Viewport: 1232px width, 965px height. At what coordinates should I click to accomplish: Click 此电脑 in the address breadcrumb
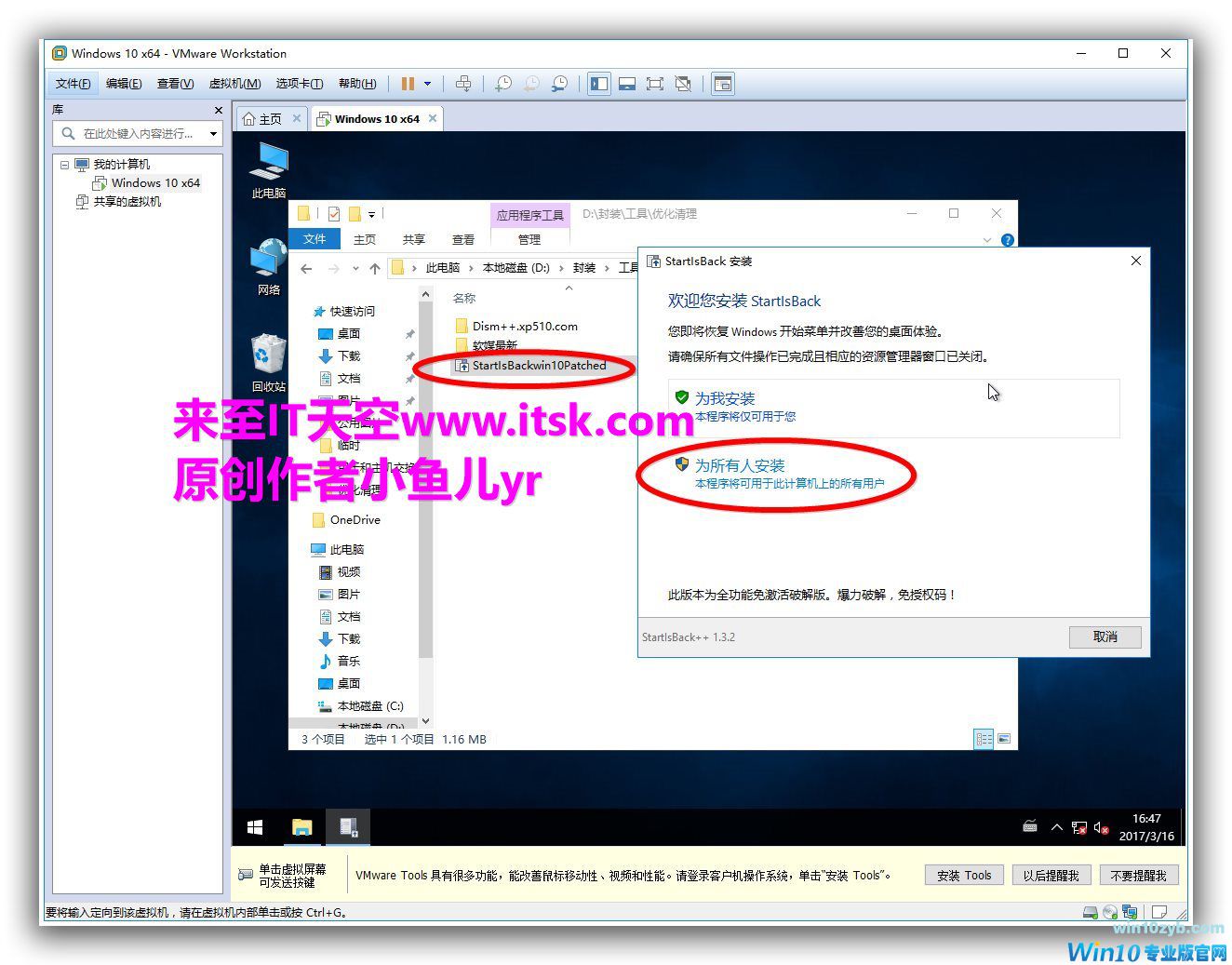click(443, 268)
